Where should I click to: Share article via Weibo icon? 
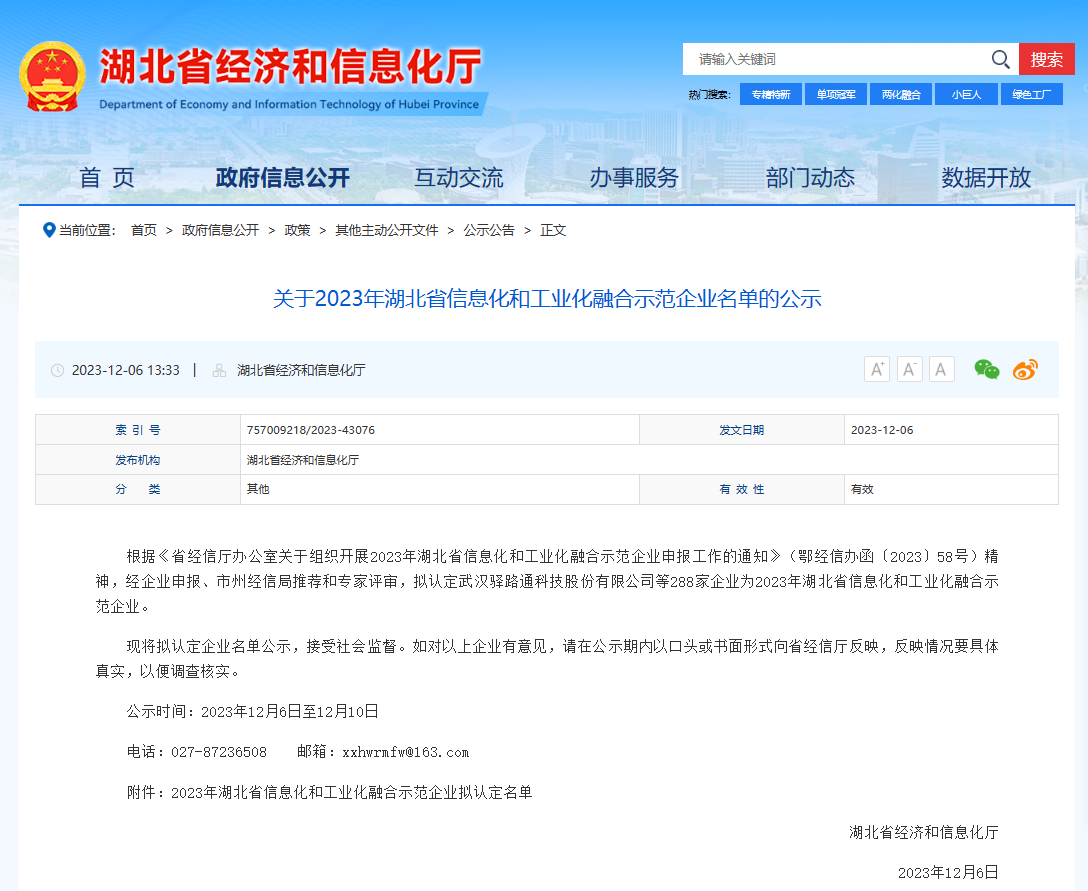click(x=1025, y=369)
